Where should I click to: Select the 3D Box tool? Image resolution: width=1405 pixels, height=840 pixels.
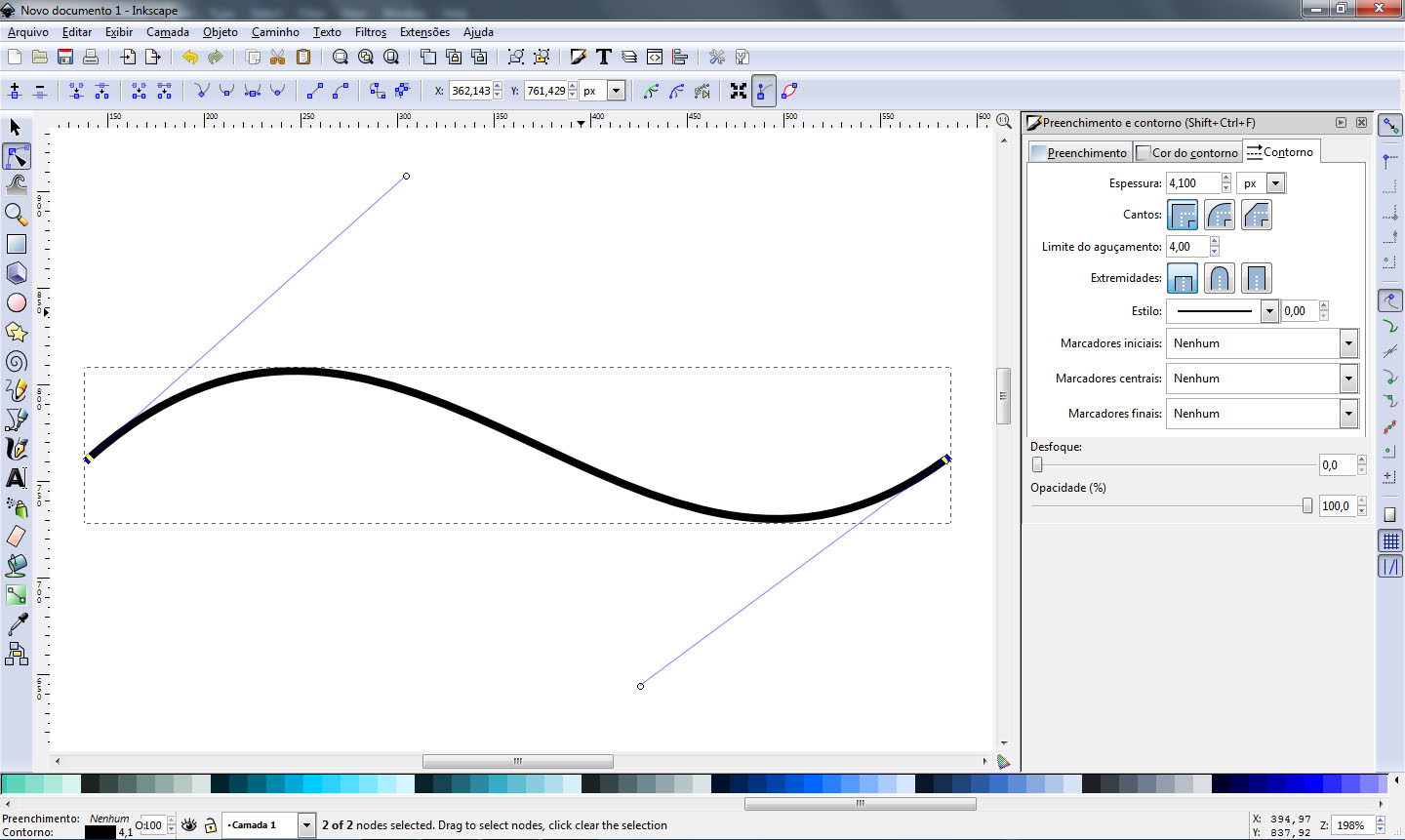[16, 273]
